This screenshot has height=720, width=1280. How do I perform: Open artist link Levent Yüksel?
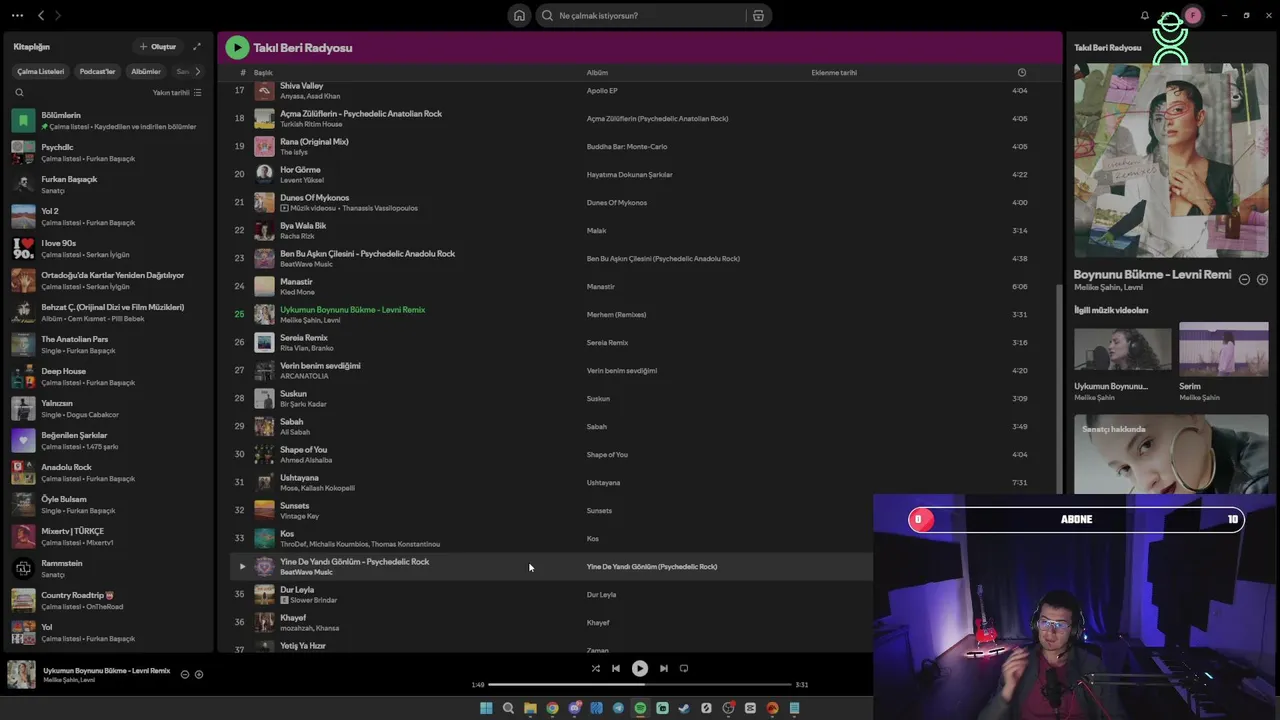point(302,180)
